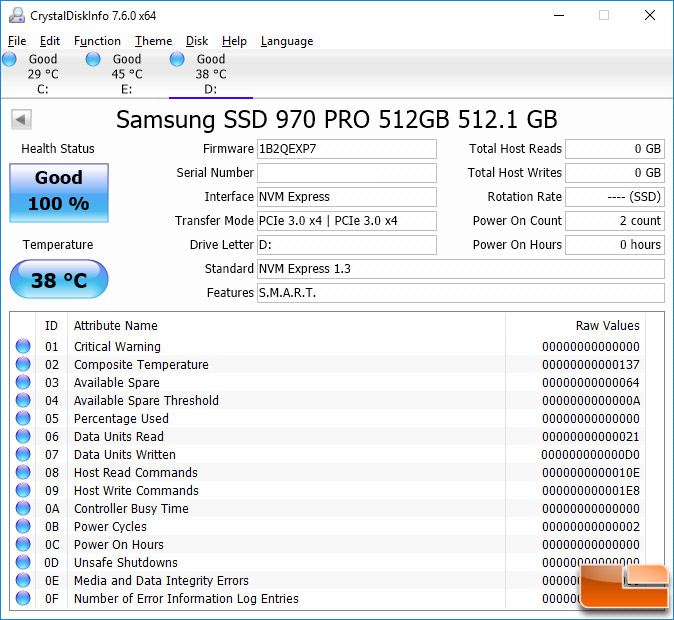Click the Rotation Rate value field

(615, 197)
